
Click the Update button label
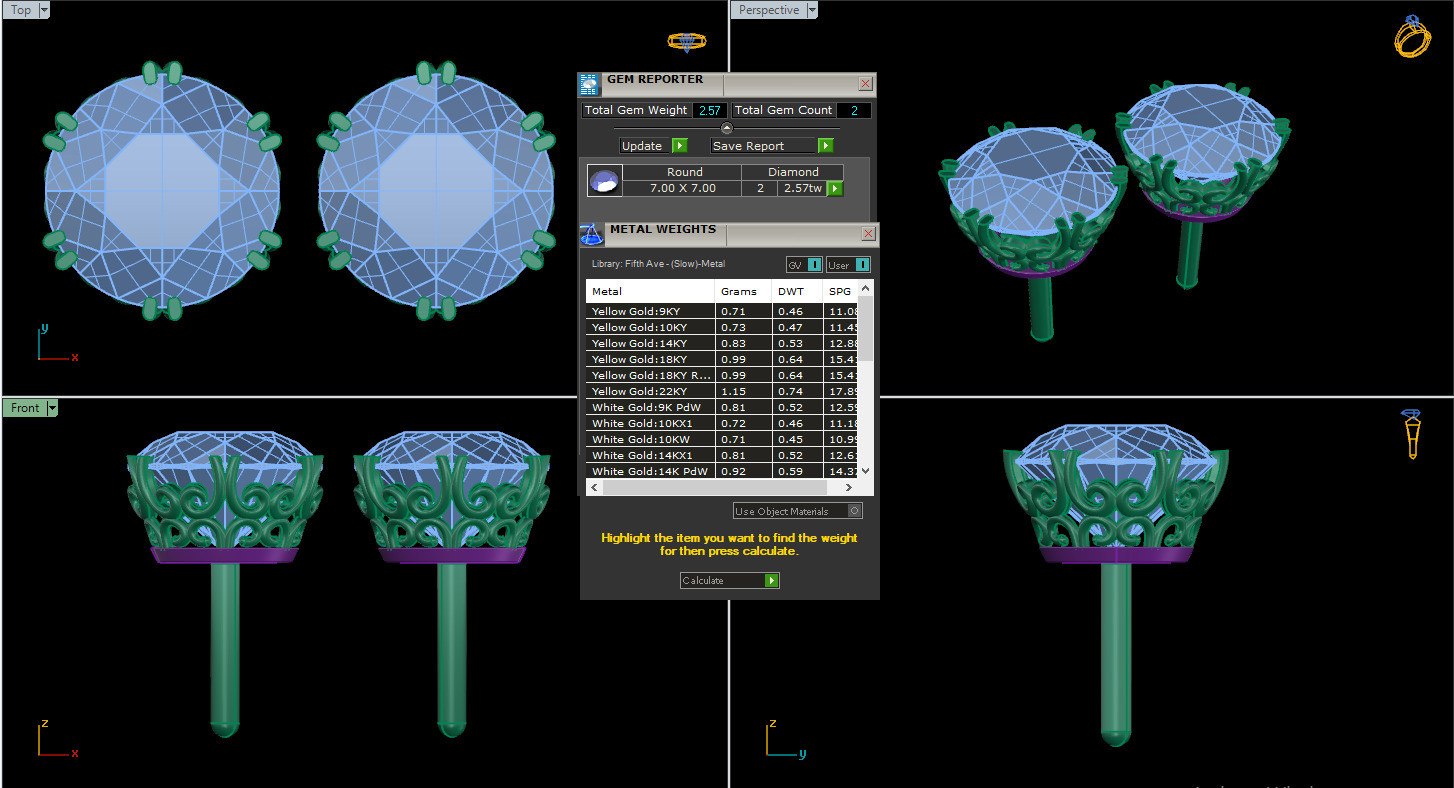pos(642,146)
